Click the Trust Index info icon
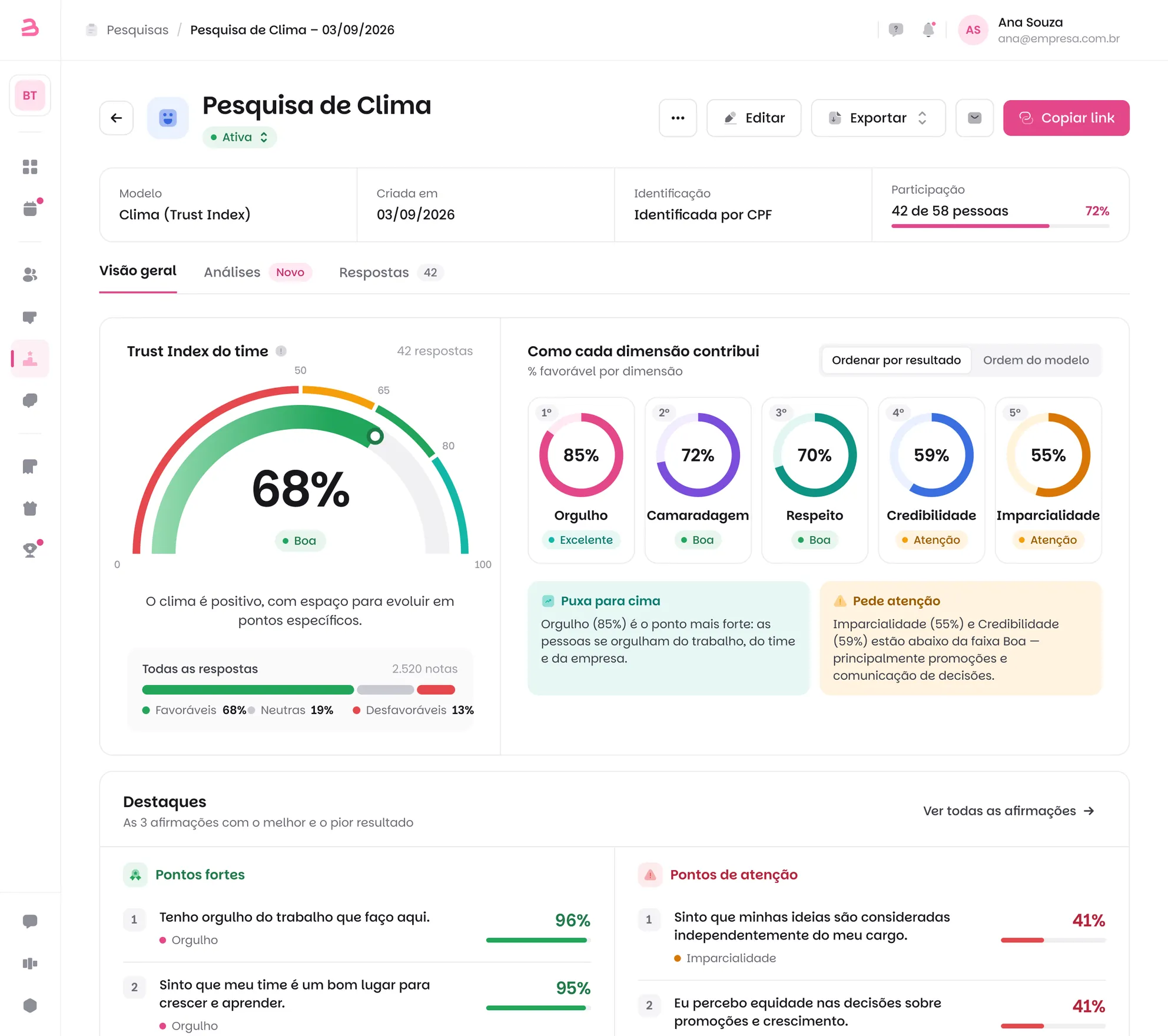The image size is (1168, 1036). coord(281,351)
